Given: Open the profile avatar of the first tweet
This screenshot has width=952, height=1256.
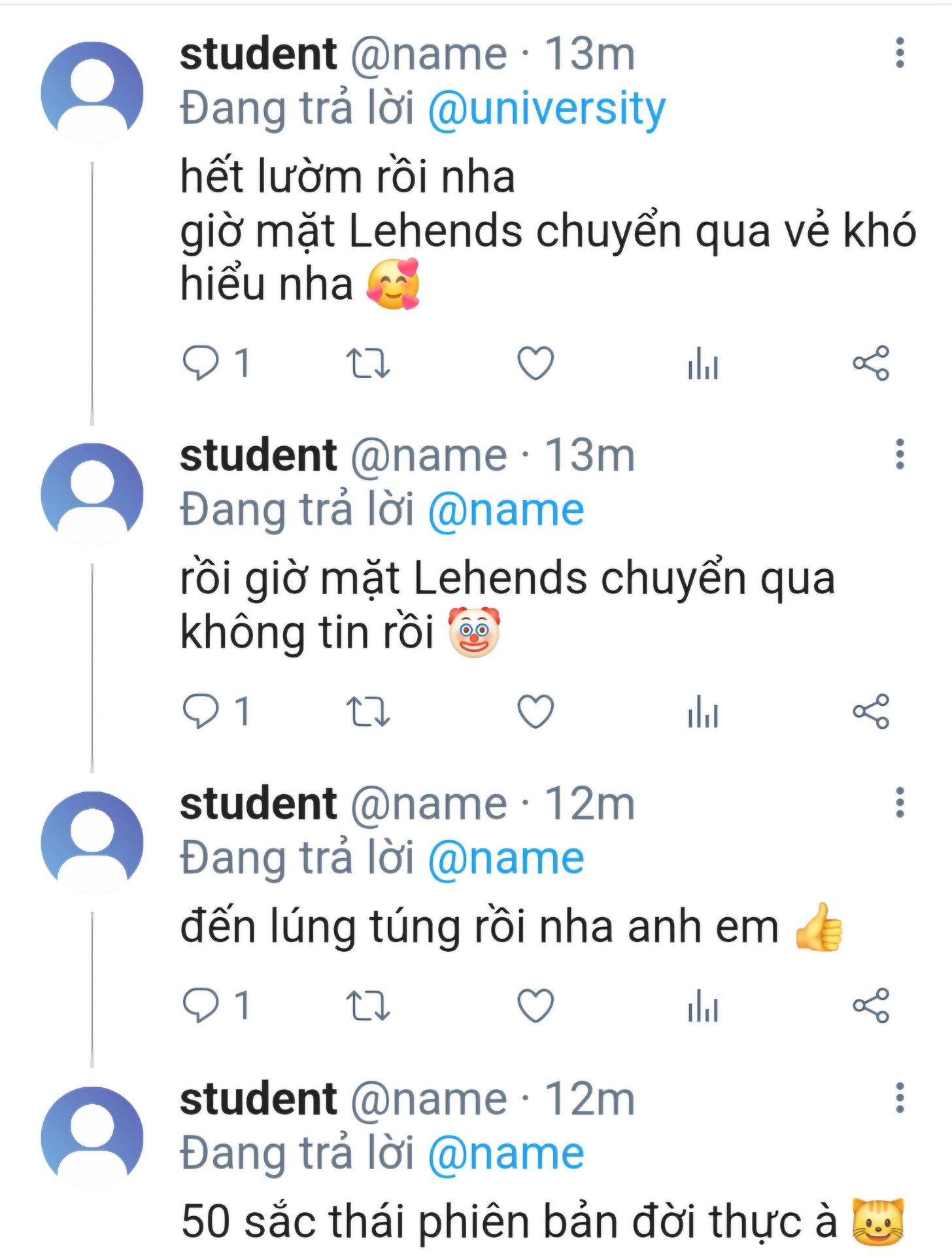Looking at the screenshot, I should 92,92.
